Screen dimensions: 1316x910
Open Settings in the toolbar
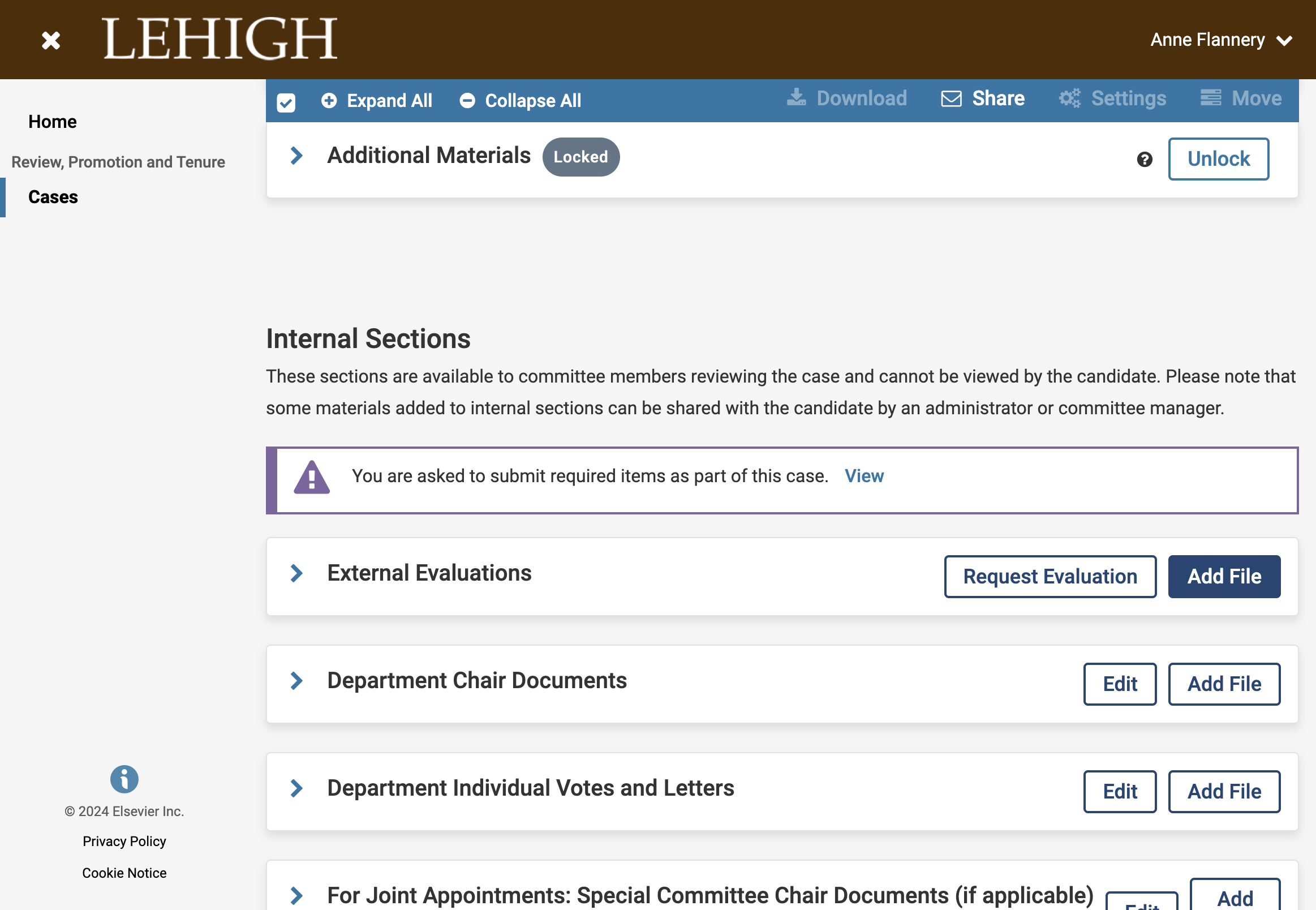pyautogui.click(x=1112, y=98)
